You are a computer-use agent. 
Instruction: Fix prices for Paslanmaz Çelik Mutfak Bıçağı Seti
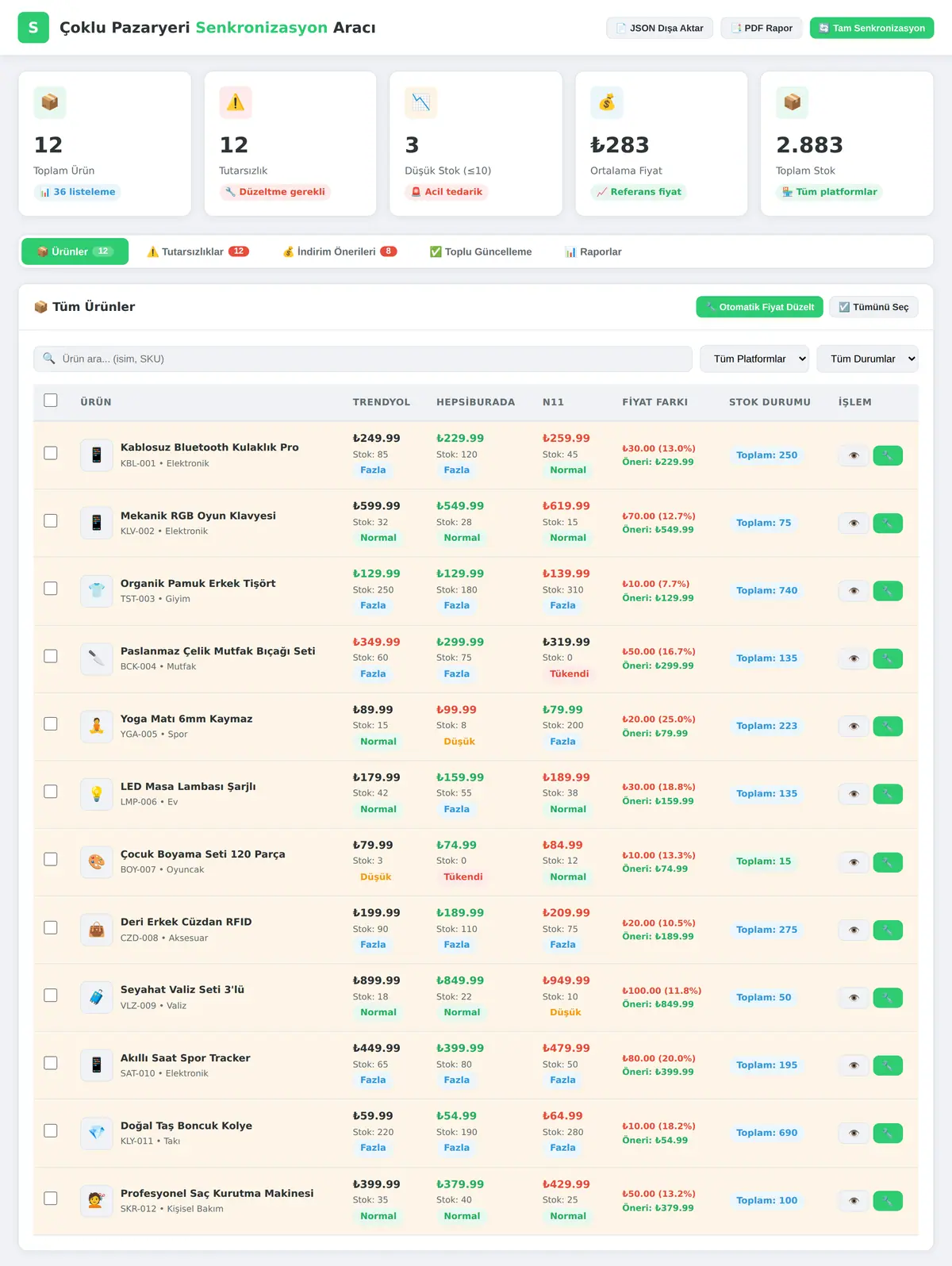coord(888,658)
